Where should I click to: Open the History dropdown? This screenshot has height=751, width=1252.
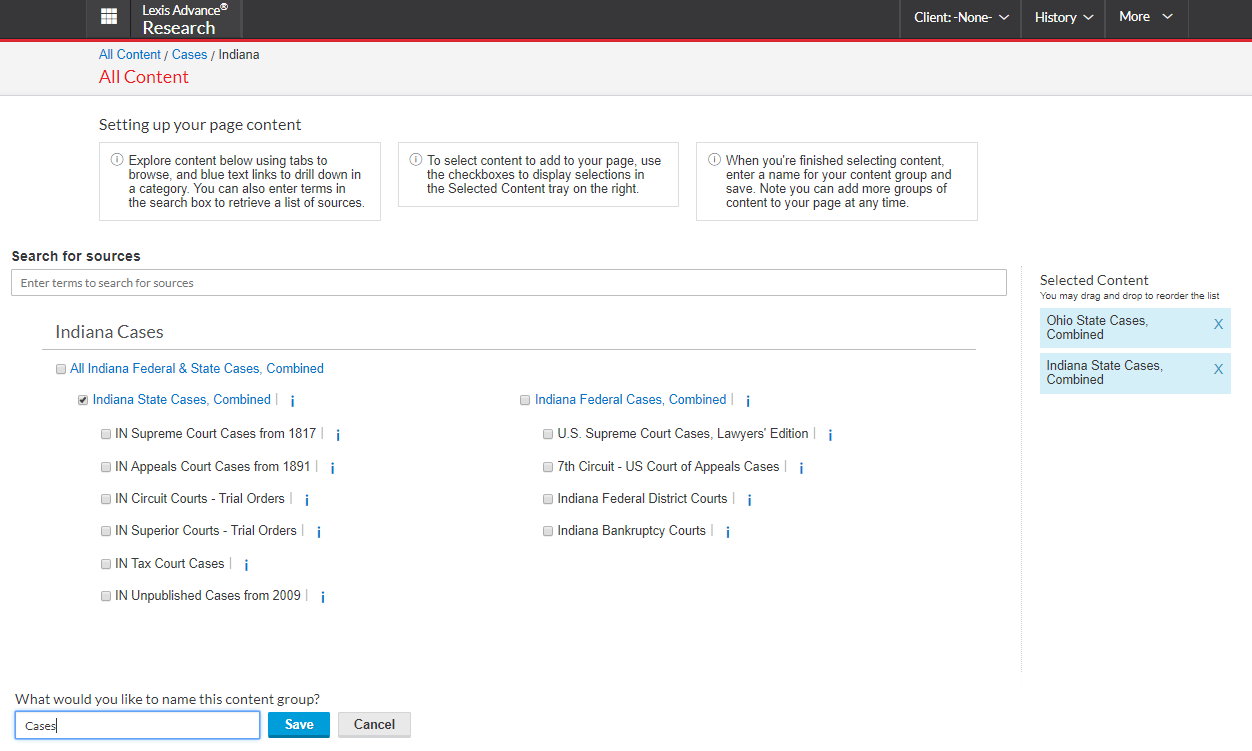(x=1063, y=17)
